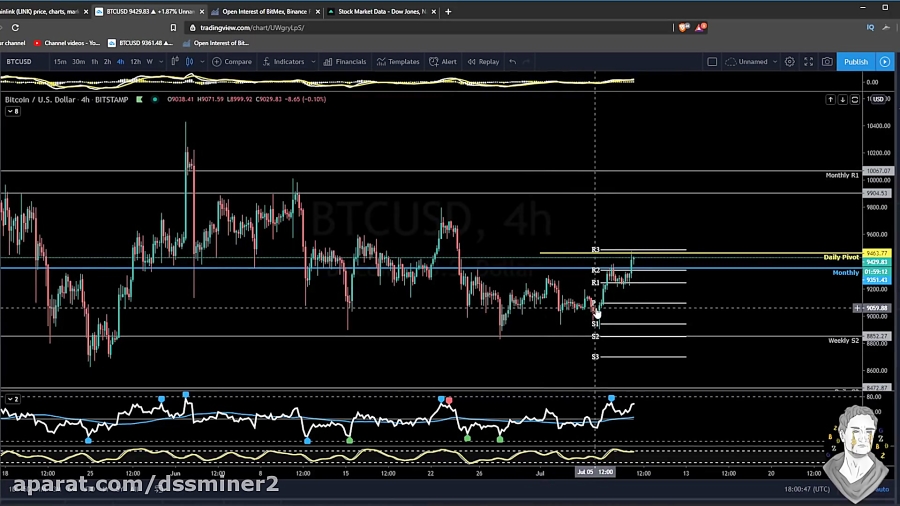Click the undo arrow
Screen dimensions: 900x506
[513, 62]
